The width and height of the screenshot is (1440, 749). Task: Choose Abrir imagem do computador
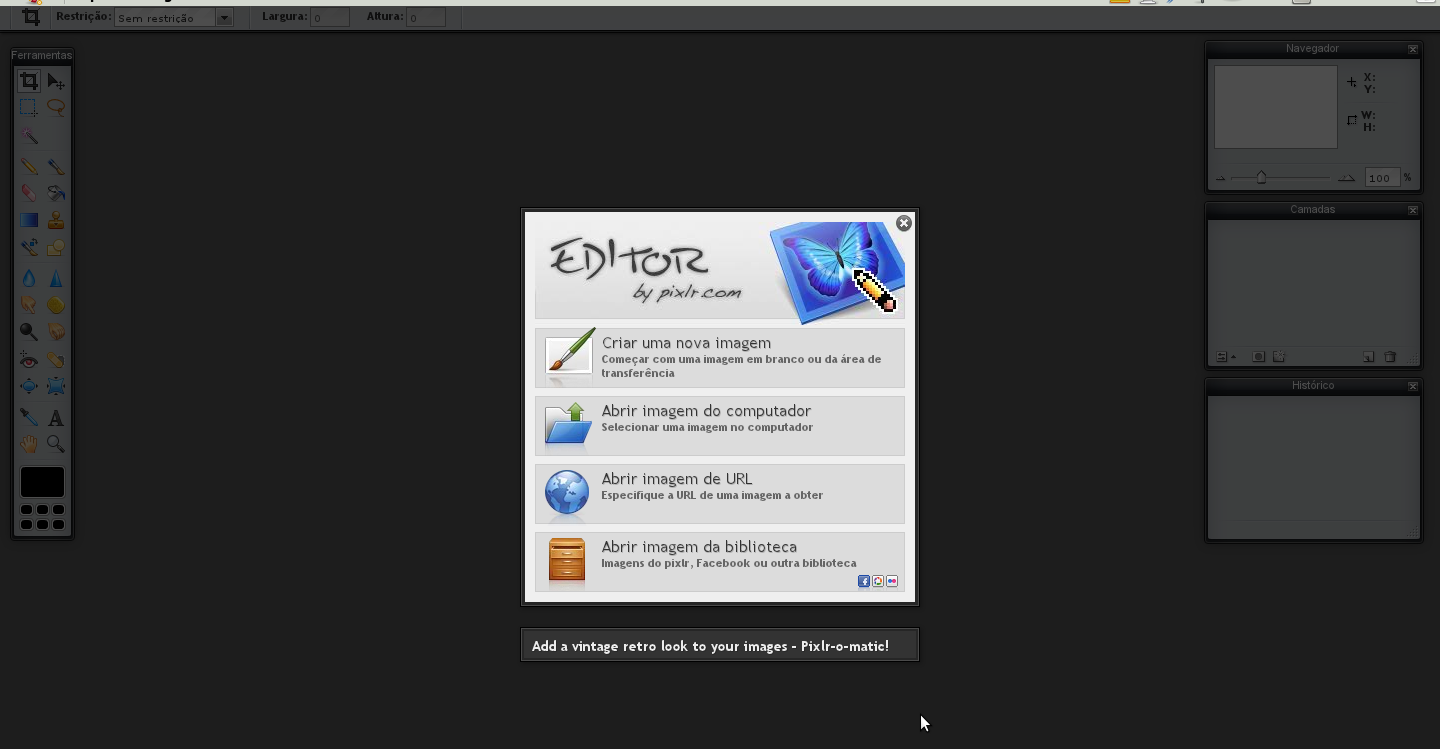720,426
